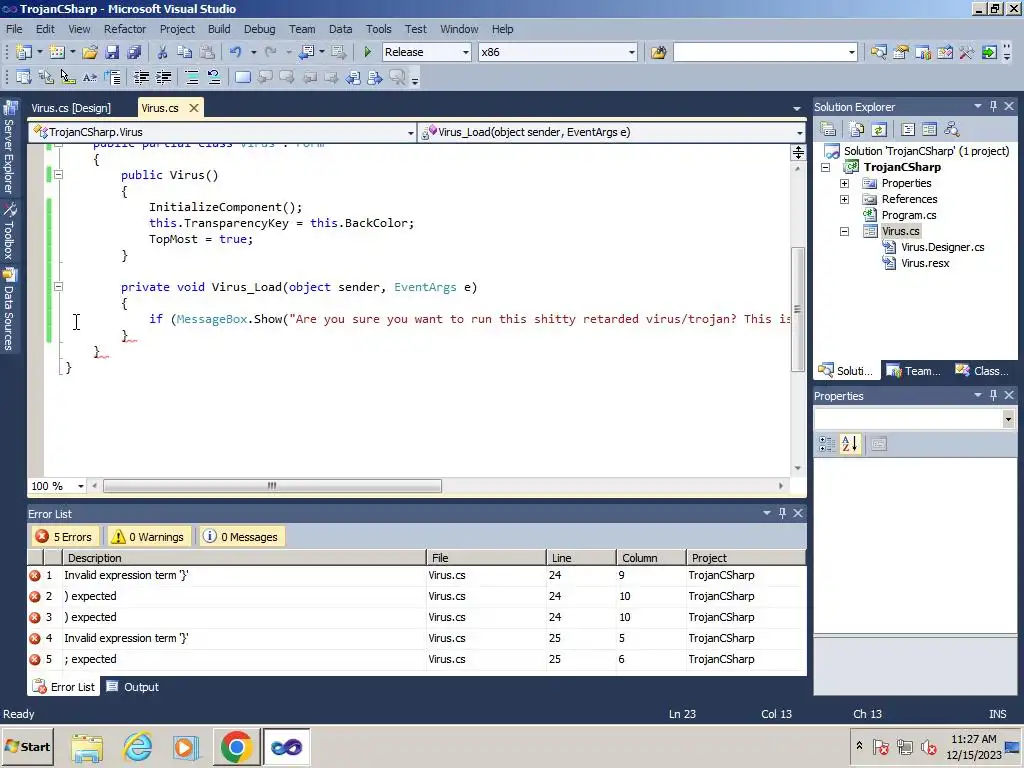This screenshot has width=1024, height=768.
Task: Click the Save All icon
Action: pyautogui.click(x=135, y=52)
